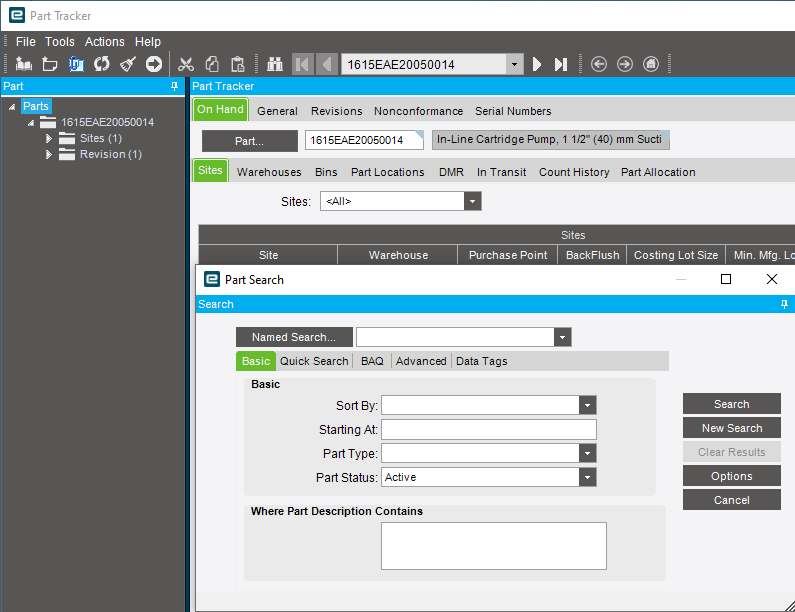Click the Part... button
Image resolution: width=795 pixels, height=612 pixels.
click(249, 141)
